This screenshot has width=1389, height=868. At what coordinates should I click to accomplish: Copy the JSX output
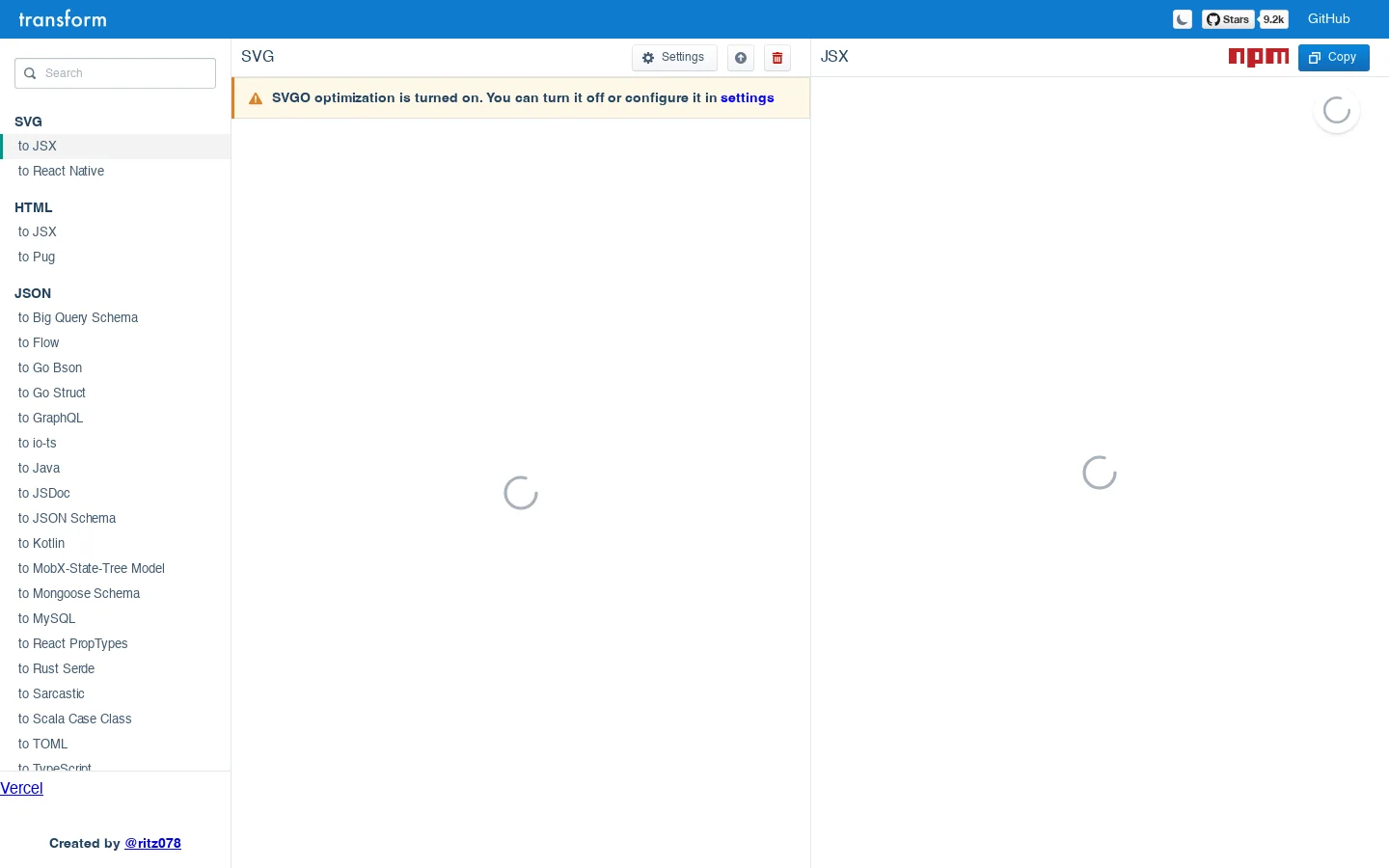[x=1333, y=58]
